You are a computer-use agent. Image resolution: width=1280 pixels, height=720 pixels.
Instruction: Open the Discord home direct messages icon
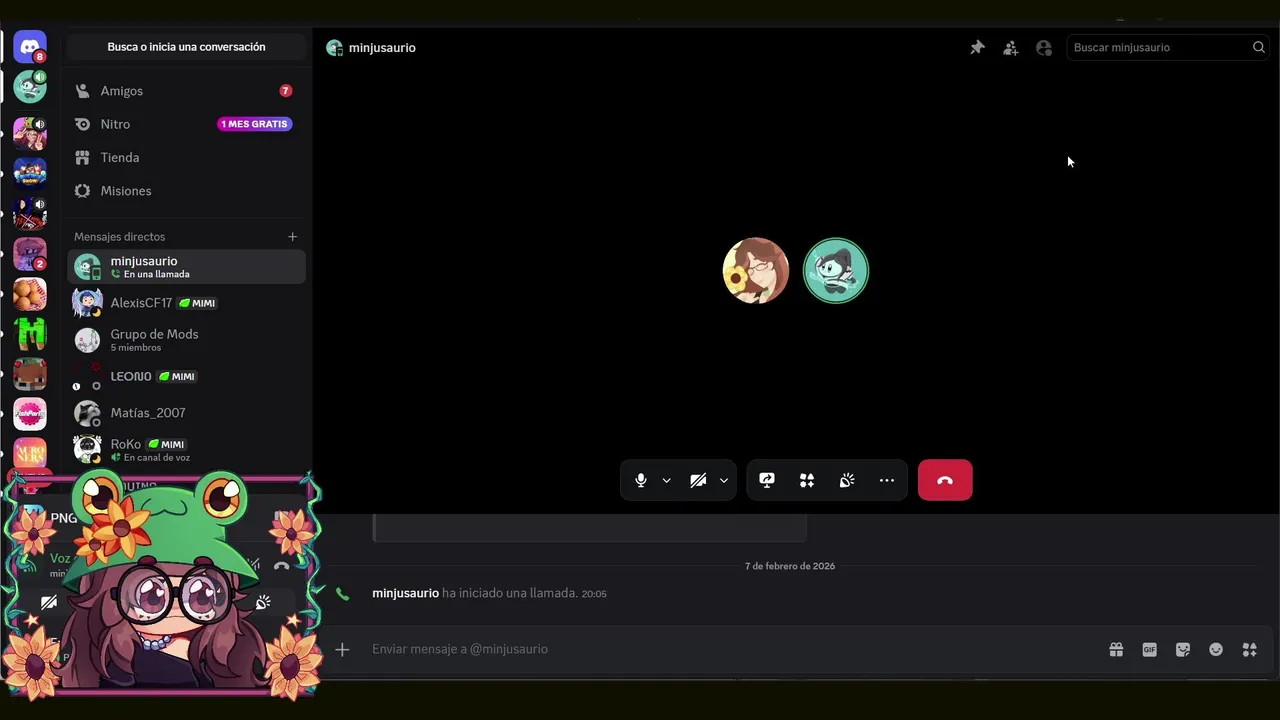click(30, 47)
